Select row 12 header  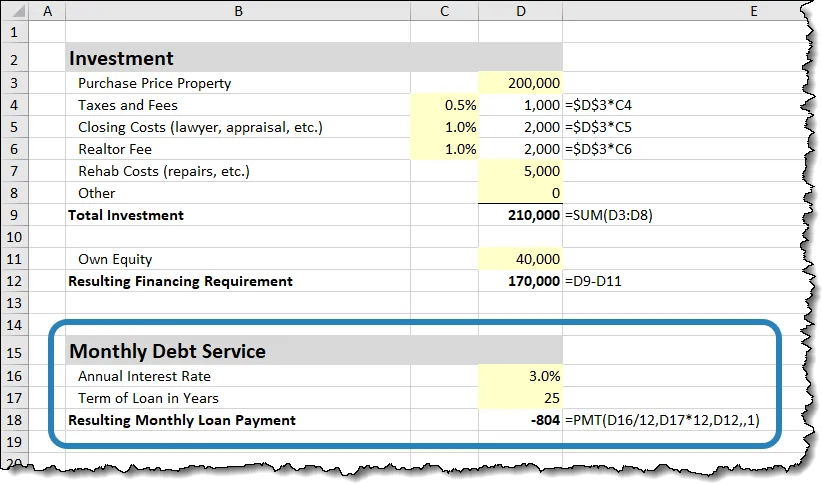click(x=15, y=281)
